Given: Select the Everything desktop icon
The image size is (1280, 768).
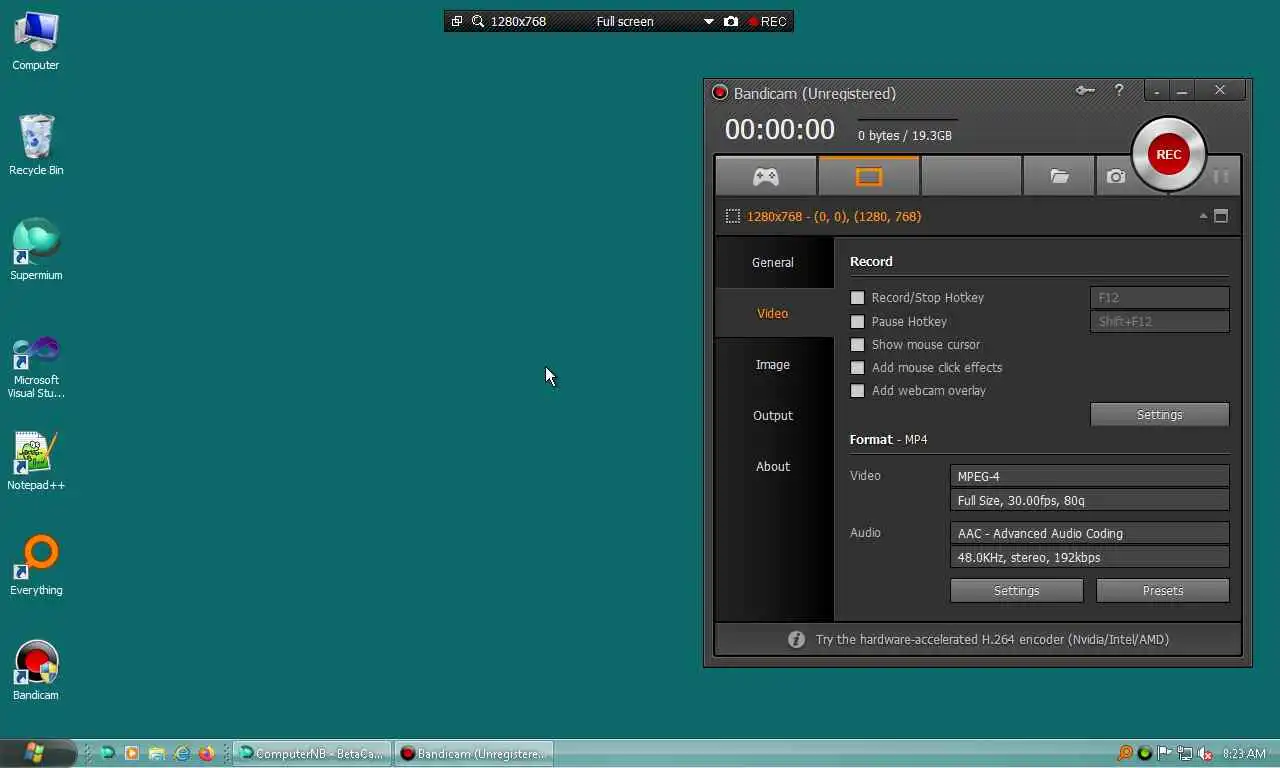Looking at the screenshot, I should point(36,565).
